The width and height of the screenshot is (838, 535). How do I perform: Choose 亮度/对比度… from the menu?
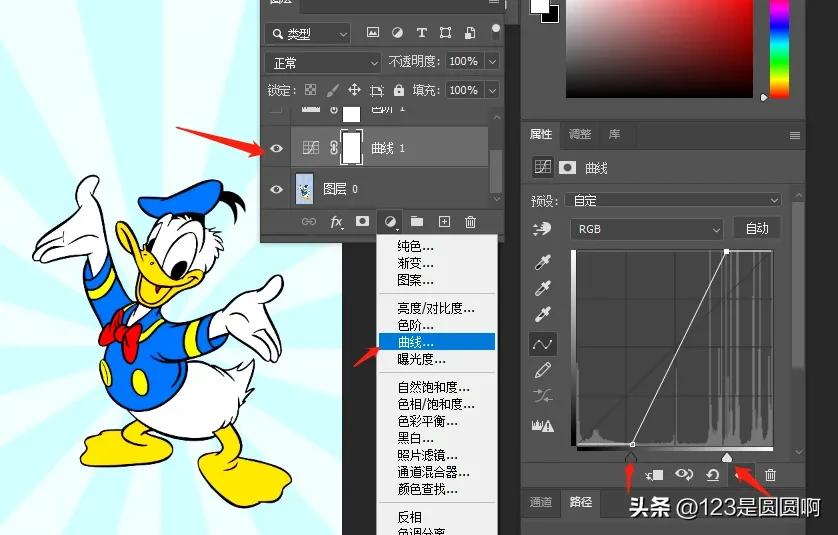[436, 308]
